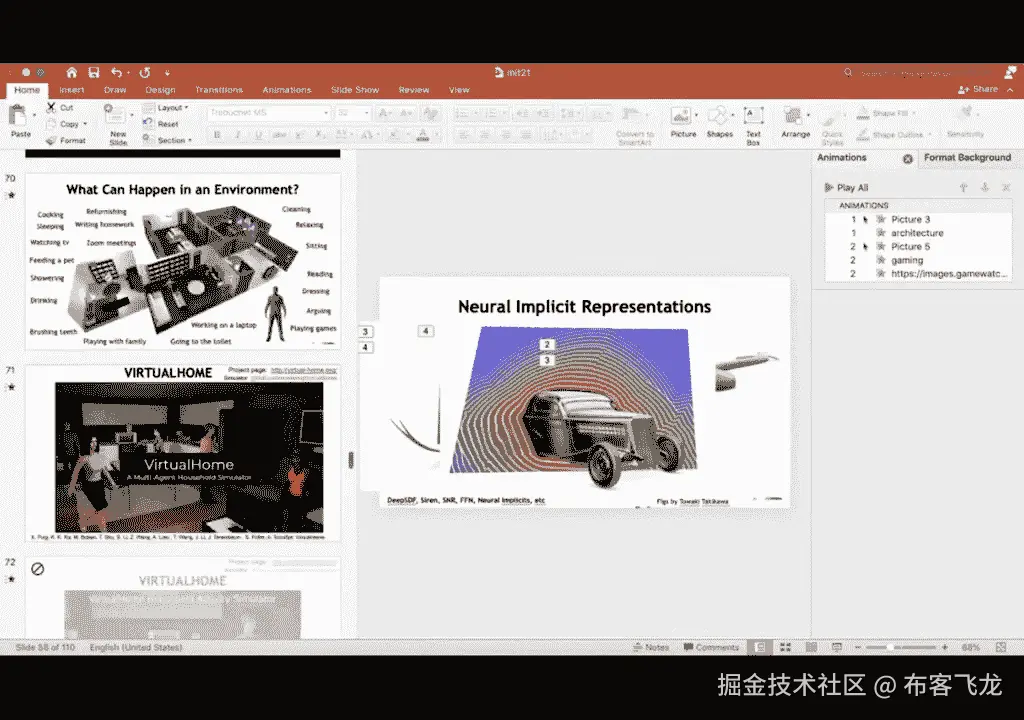
Task: Insert a Picture from the ribbon
Action: (x=683, y=123)
